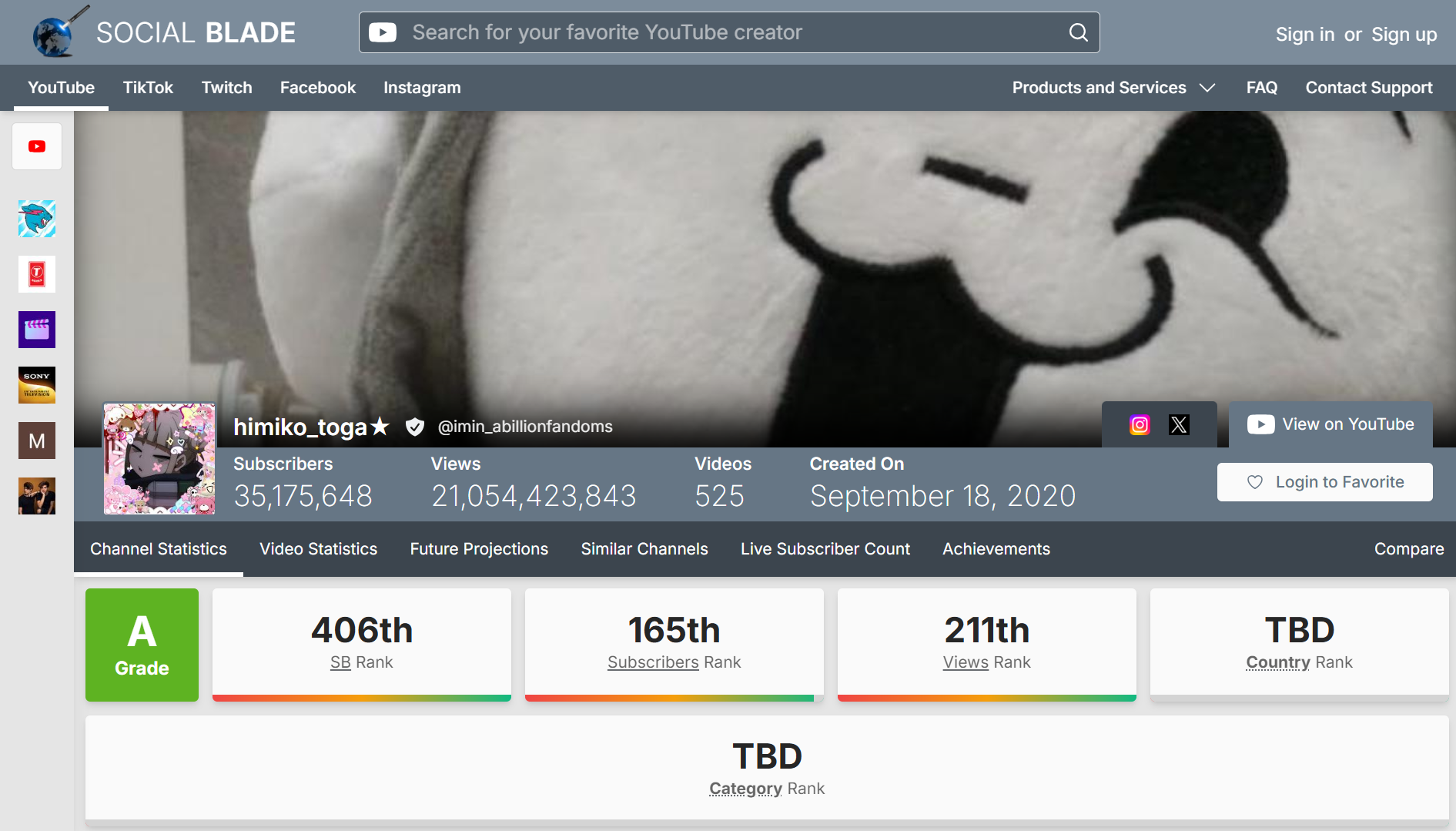Open the purple clapperboard channel icon
The height and width of the screenshot is (831, 1456).
(37, 330)
